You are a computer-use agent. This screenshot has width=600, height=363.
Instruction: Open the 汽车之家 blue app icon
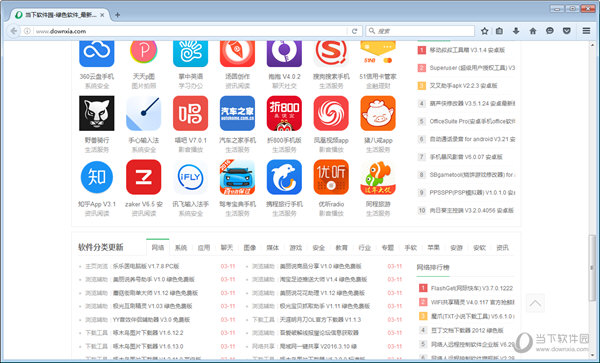(237, 113)
